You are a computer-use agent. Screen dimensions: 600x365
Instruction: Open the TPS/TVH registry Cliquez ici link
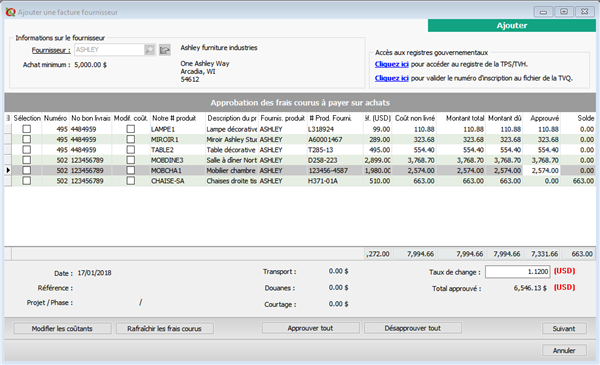(391, 64)
